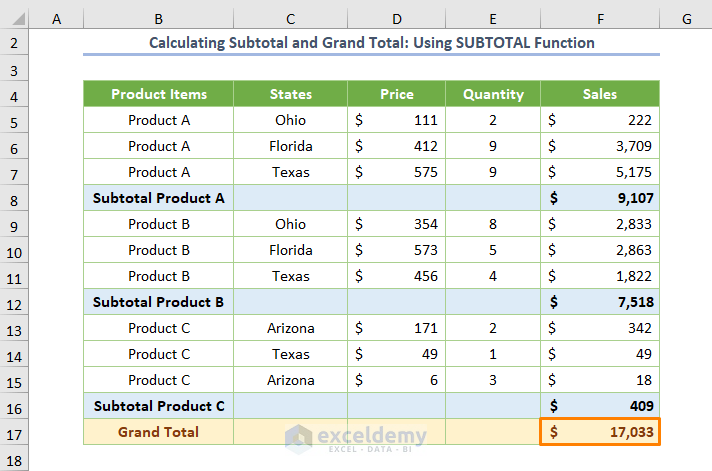Select row 4 header

(14, 94)
